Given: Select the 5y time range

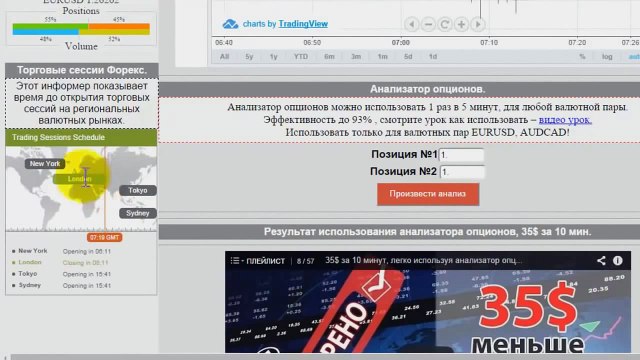Looking at the screenshot, I should [x=249, y=57].
